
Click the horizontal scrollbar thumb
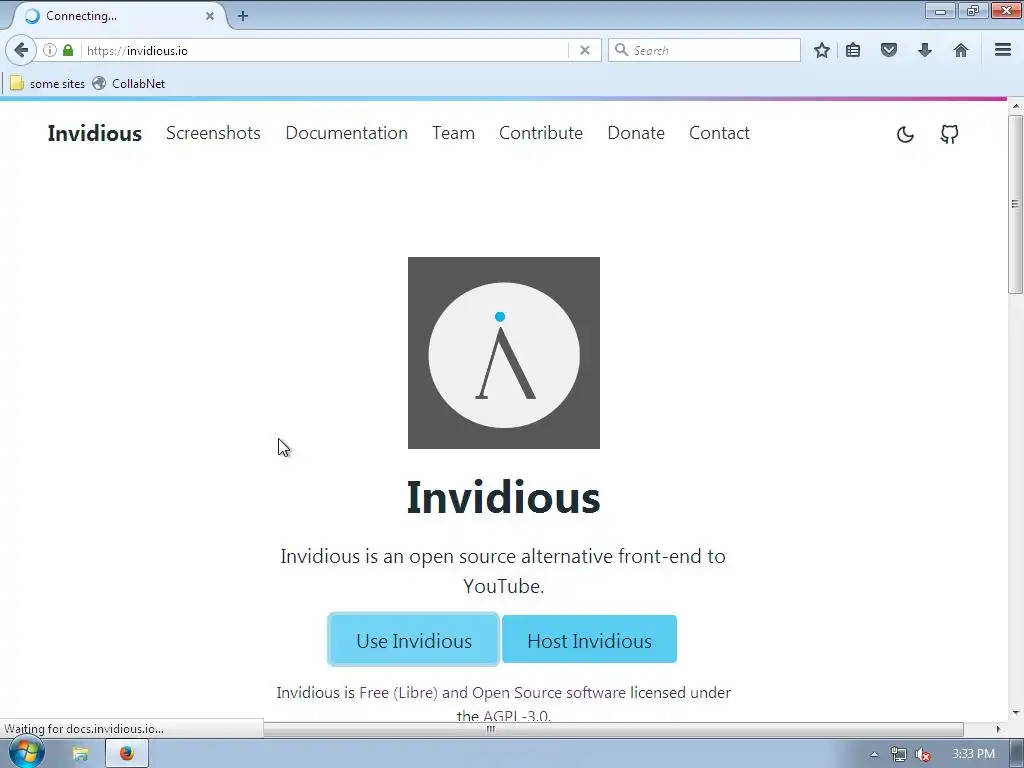[x=613, y=729]
